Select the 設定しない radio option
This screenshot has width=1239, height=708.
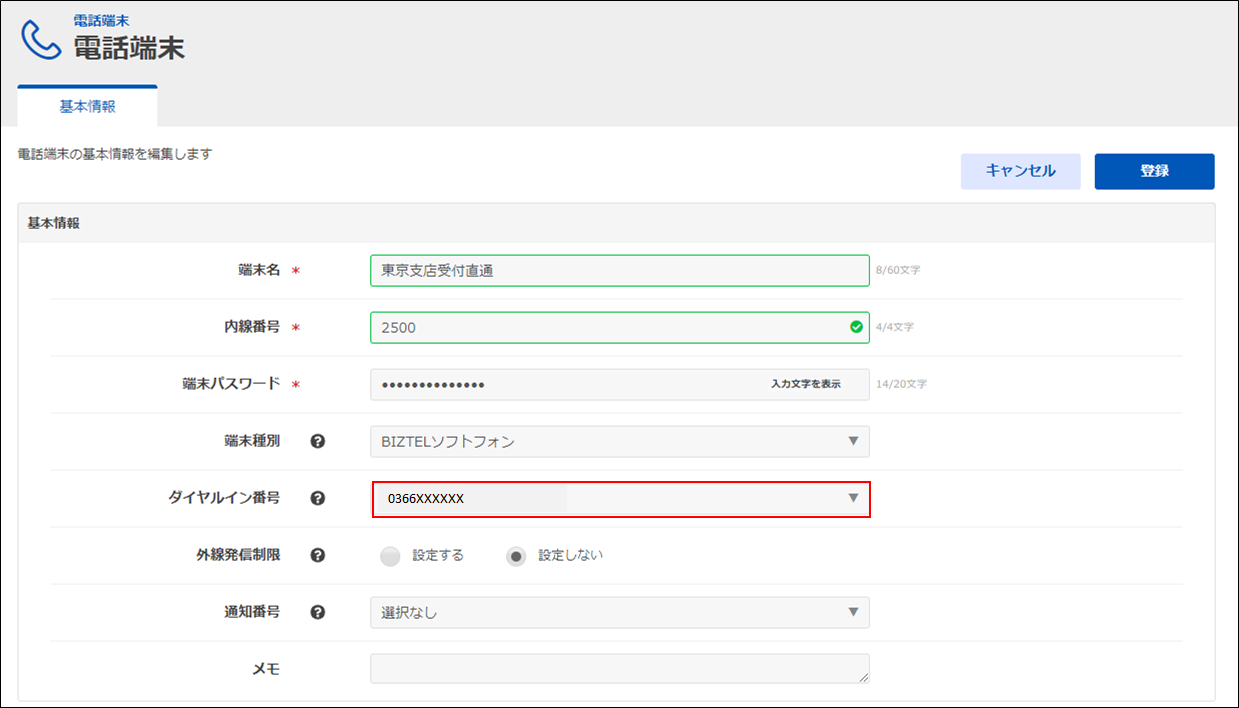pos(516,556)
